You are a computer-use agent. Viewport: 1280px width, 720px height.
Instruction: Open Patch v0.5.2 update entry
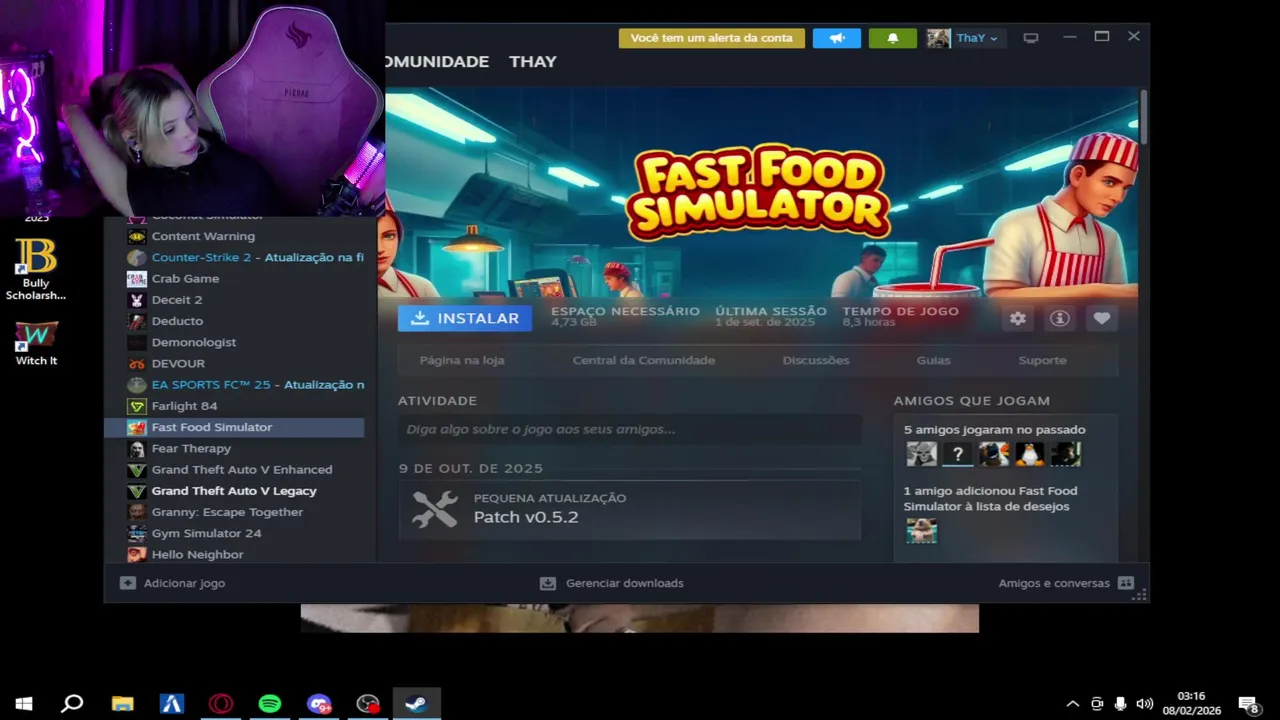point(630,510)
